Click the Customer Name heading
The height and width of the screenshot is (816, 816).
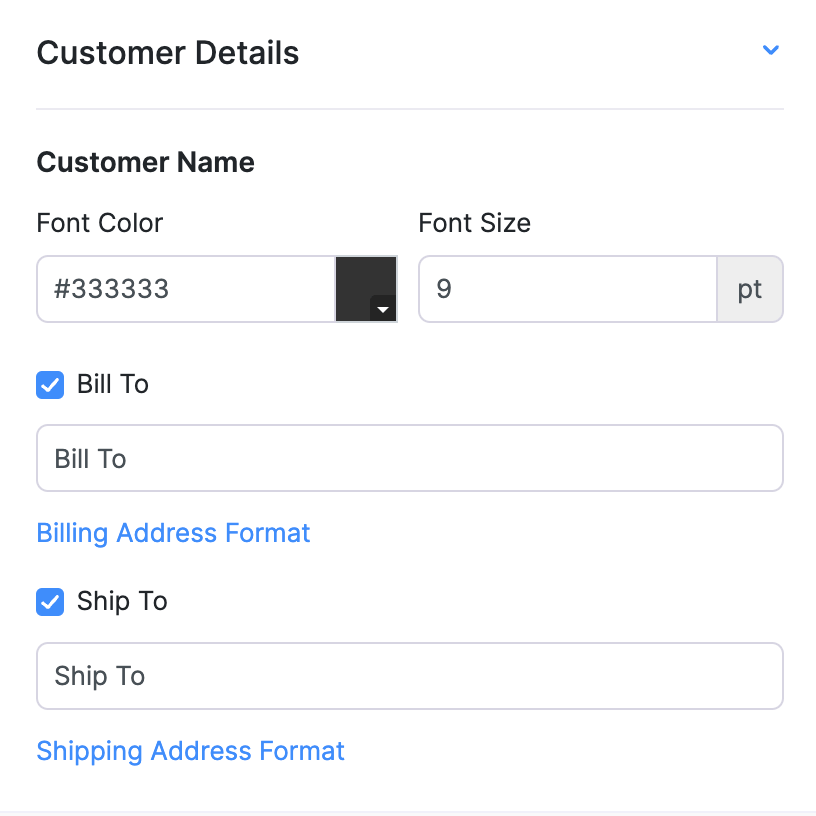[145, 162]
